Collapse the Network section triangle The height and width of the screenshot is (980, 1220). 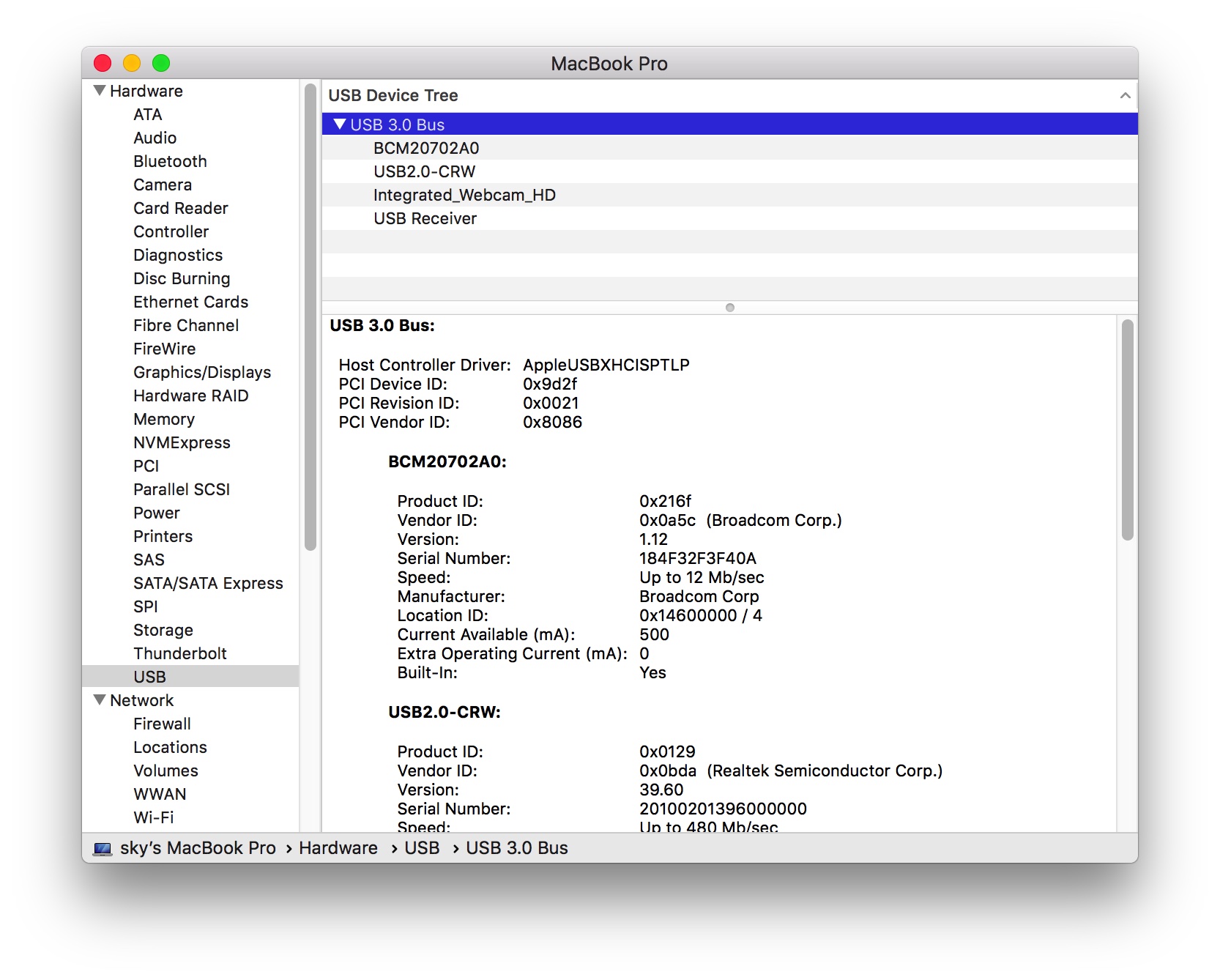pos(100,700)
